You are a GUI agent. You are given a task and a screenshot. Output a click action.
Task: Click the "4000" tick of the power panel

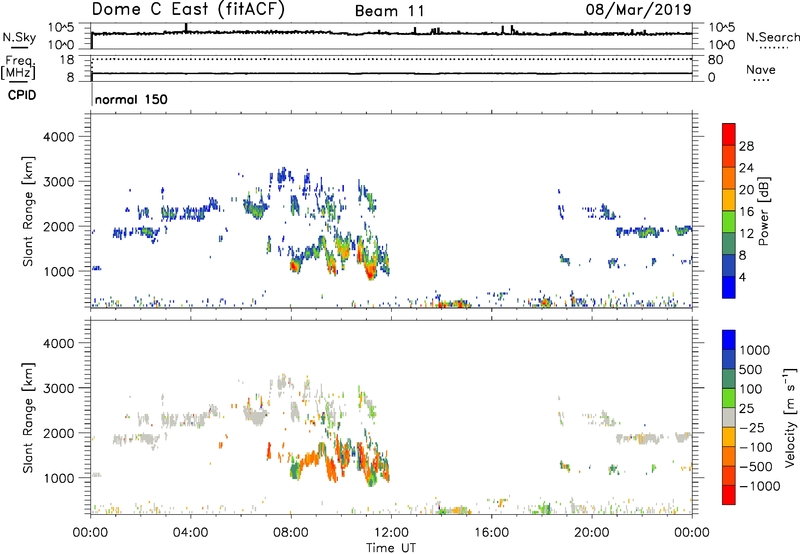tap(58, 137)
